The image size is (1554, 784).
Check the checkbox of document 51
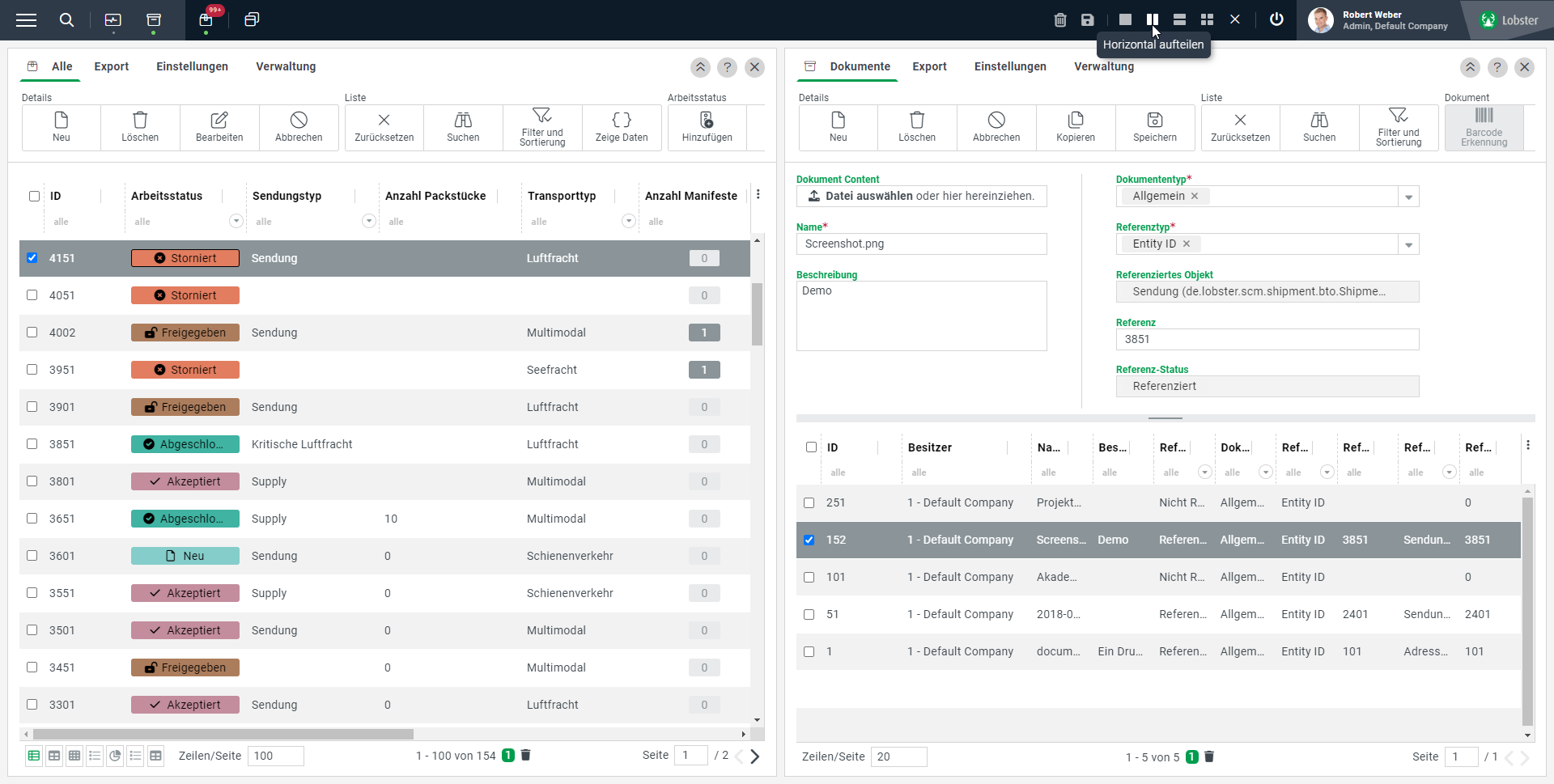[809, 614]
